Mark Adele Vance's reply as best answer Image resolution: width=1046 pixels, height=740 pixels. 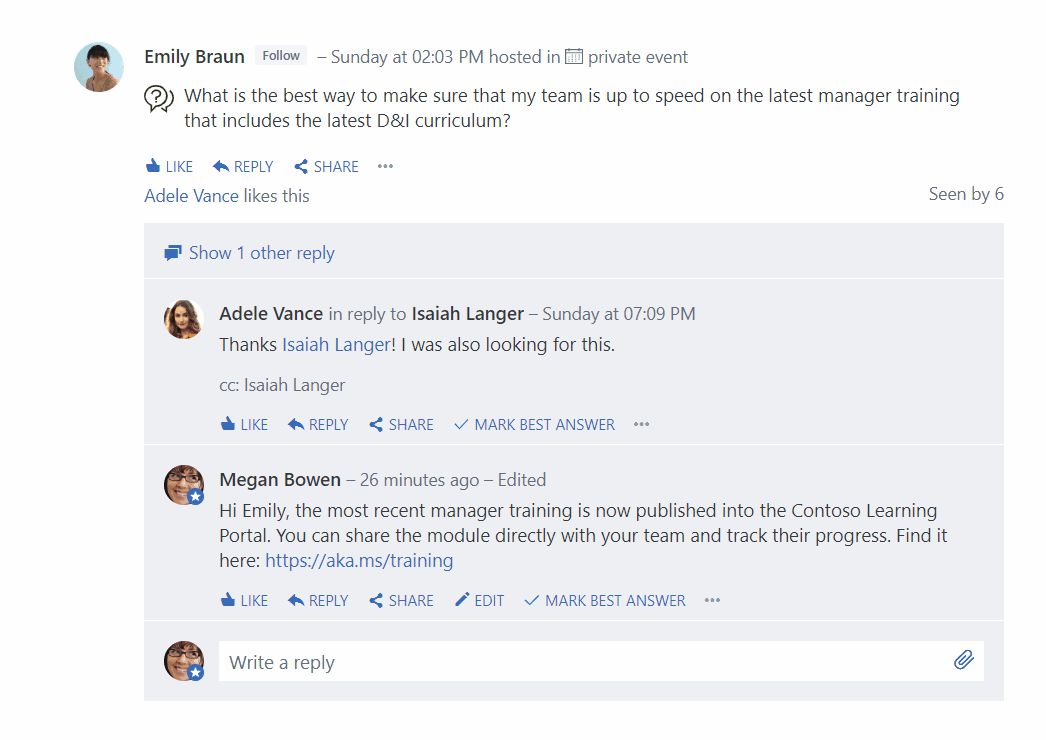[533, 424]
